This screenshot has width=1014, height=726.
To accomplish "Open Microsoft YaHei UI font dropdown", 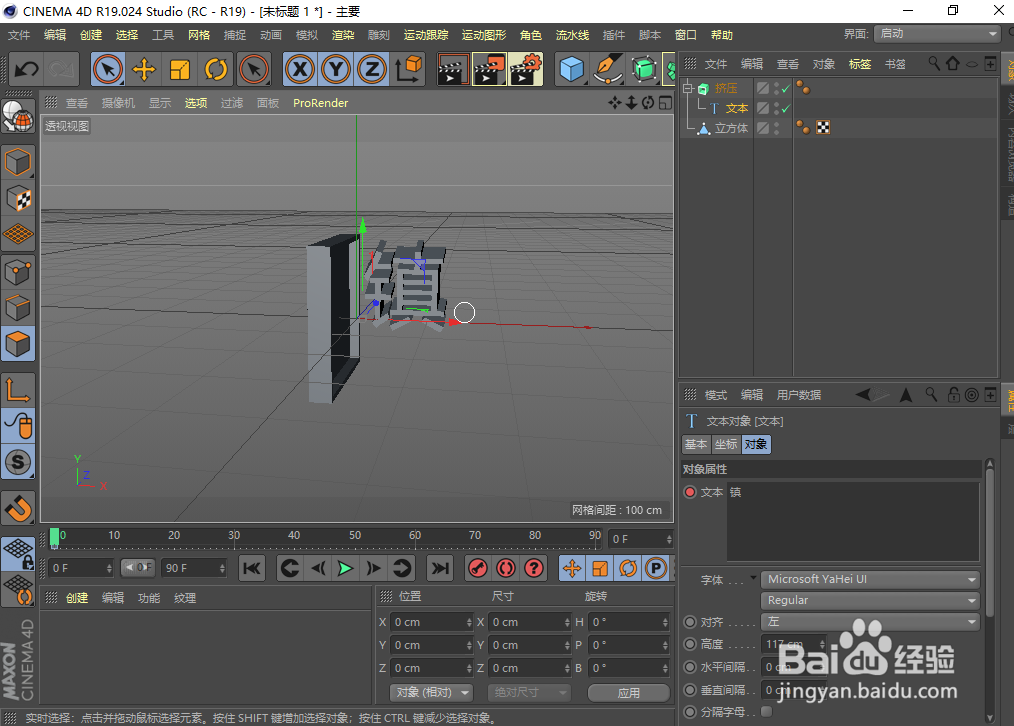I will tap(870, 579).
